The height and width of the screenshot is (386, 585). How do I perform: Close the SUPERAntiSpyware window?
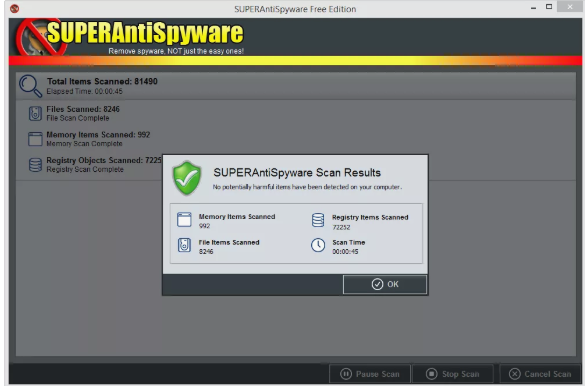click(x=570, y=7)
